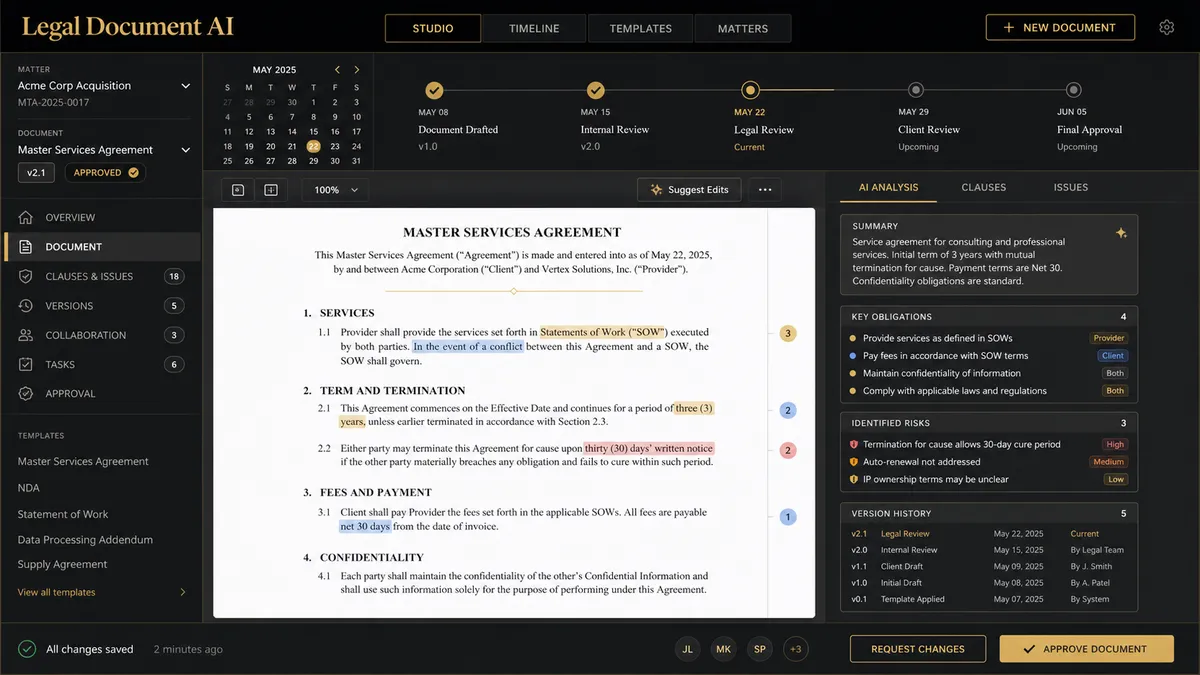This screenshot has height=675, width=1200.
Task: Open the Data Processing Addendum template
Action: click(x=85, y=540)
